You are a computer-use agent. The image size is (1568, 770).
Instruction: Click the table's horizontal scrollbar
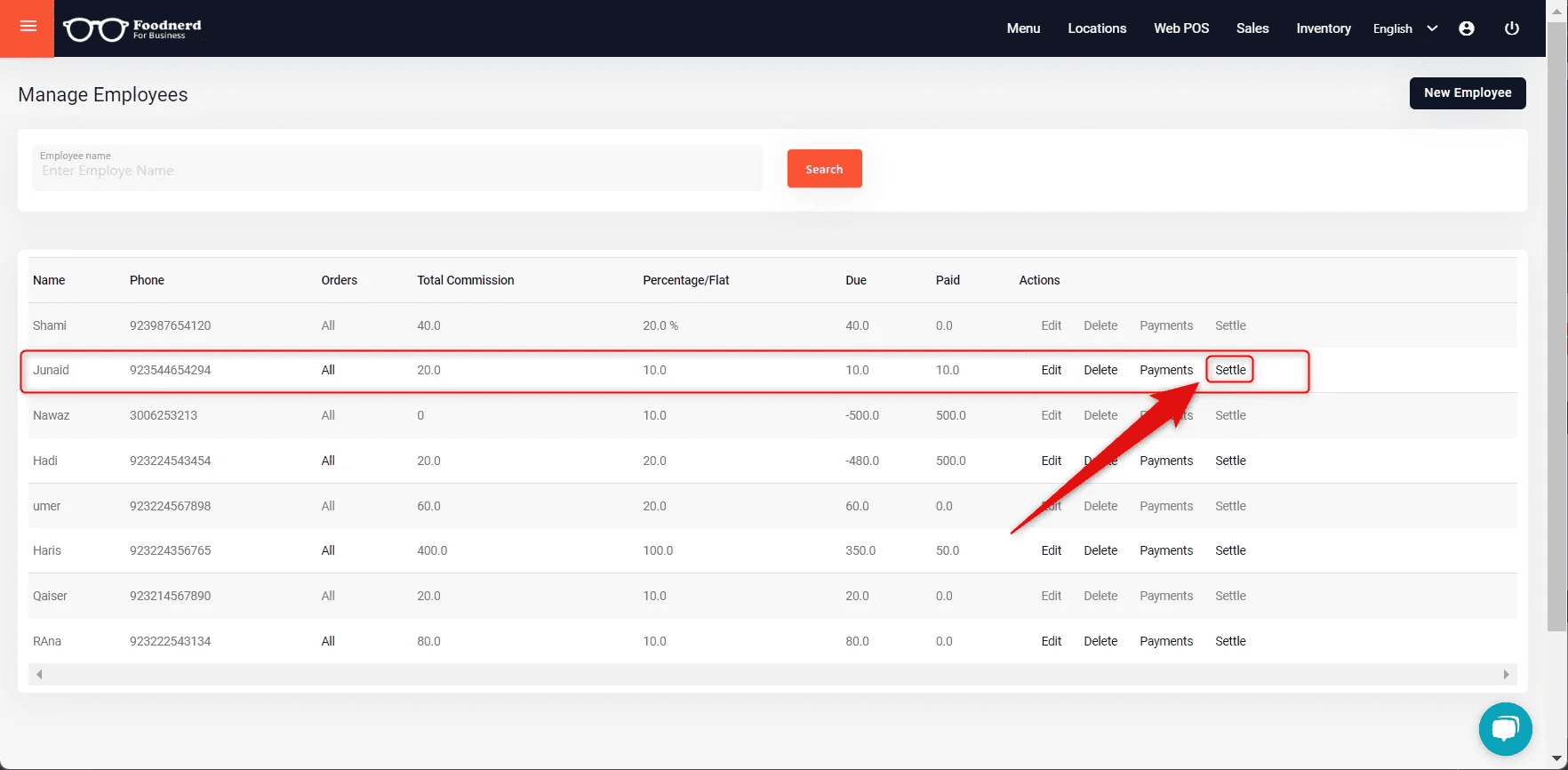(x=772, y=674)
